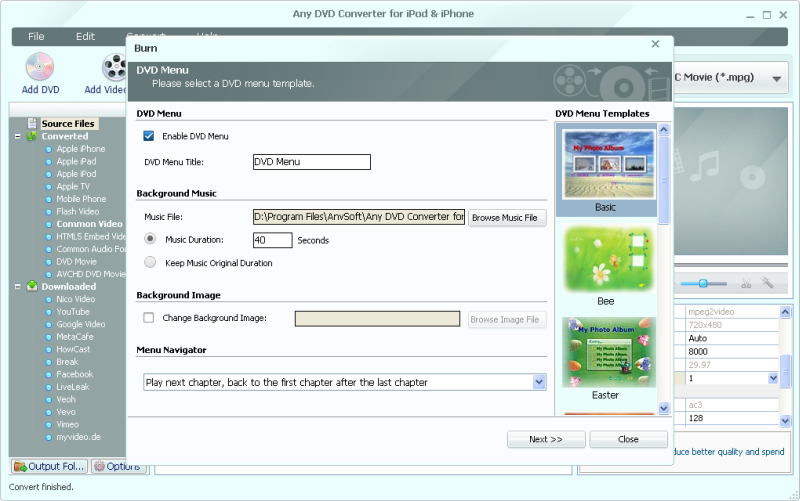
Task: Click the templates list scroll up arrow
Action: point(664,130)
